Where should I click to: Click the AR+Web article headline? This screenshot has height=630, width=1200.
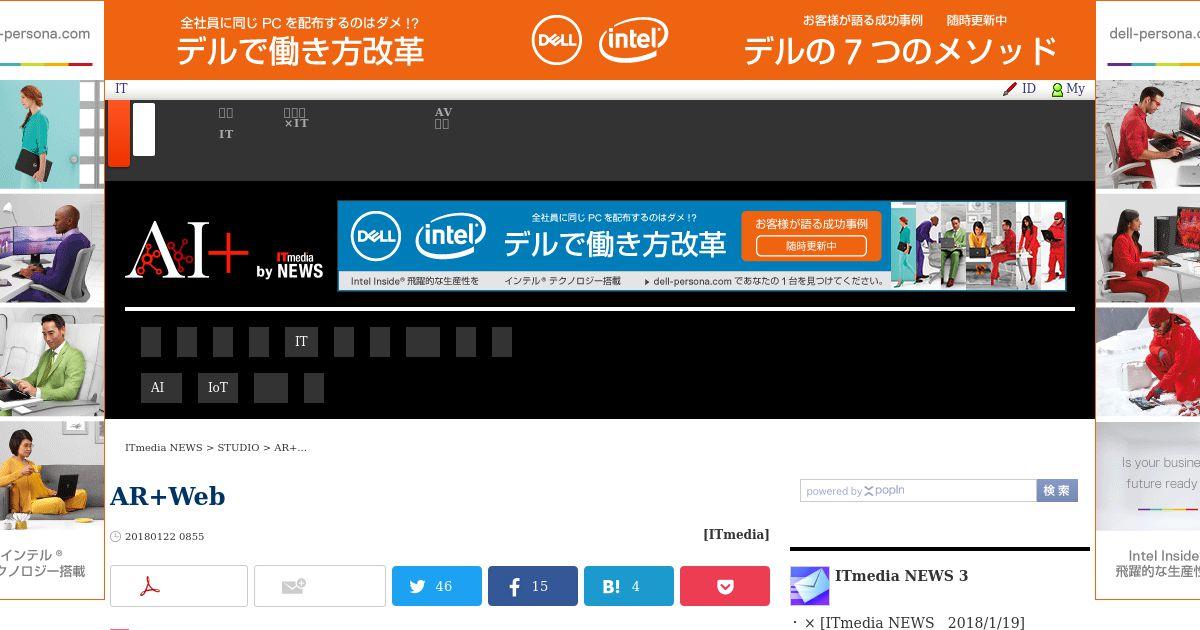(x=168, y=497)
